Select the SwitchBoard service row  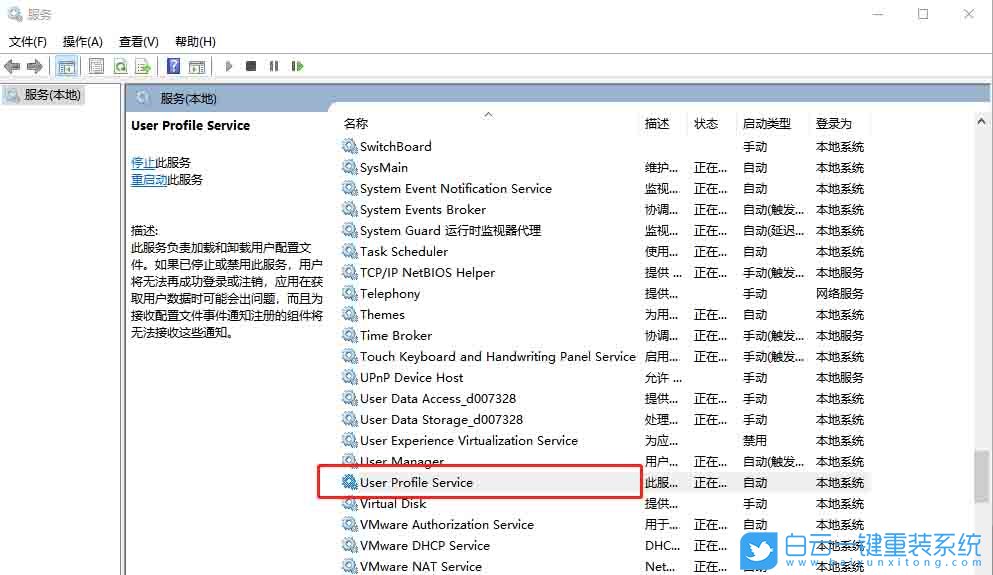605,147
